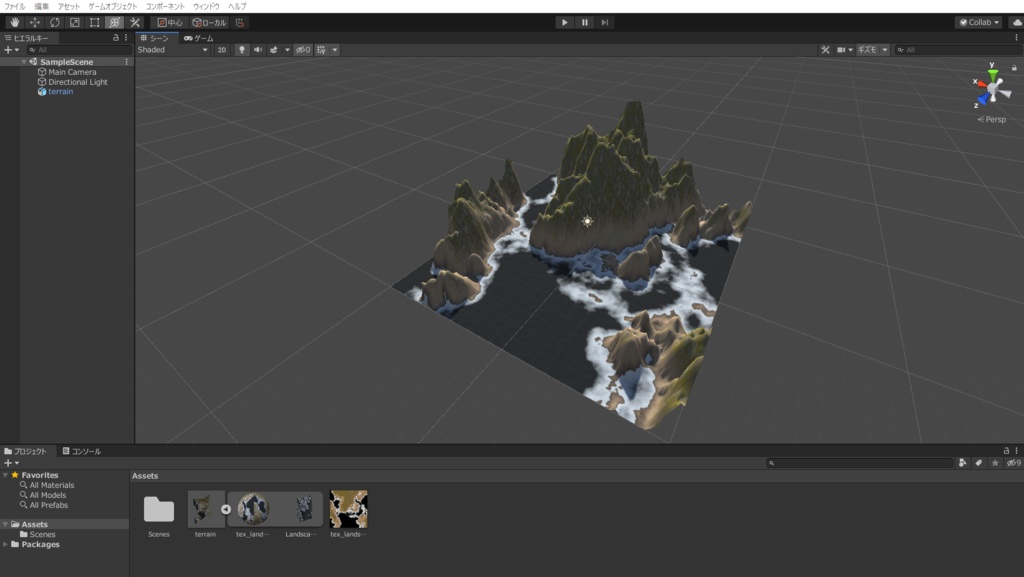Image resolution: width=1024 pixels, height=577 pixels.
Task: Select the Move tool
Action: tap(36, 21)
